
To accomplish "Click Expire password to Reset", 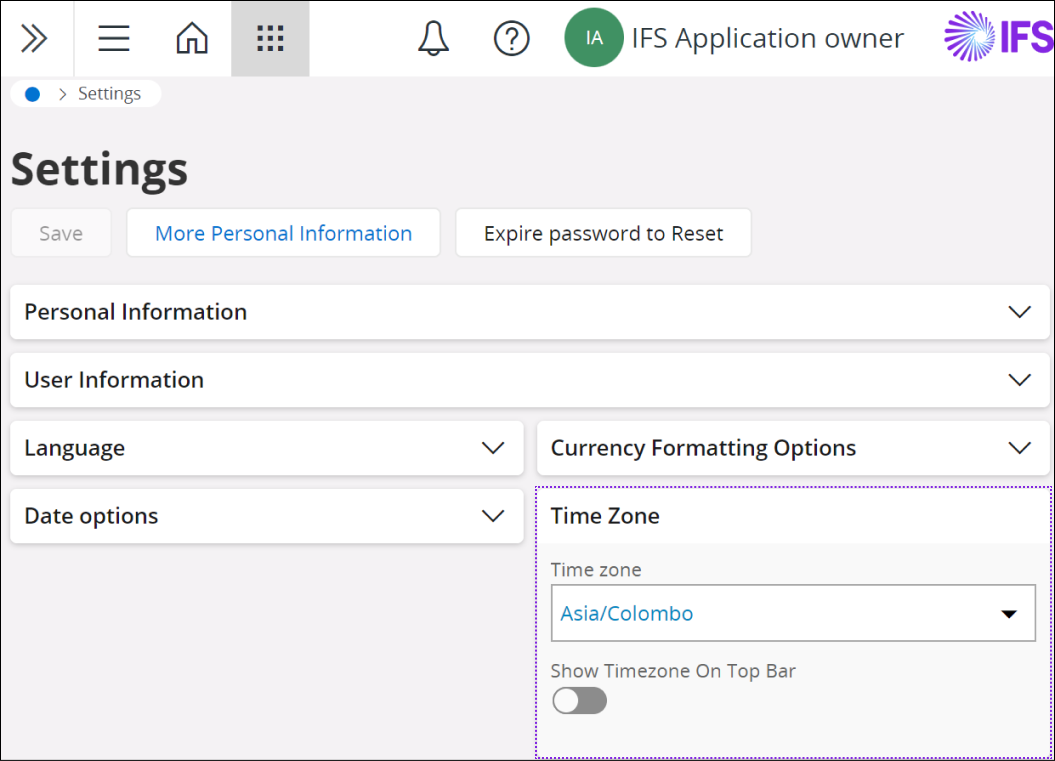I will click(x=602, y=232).
